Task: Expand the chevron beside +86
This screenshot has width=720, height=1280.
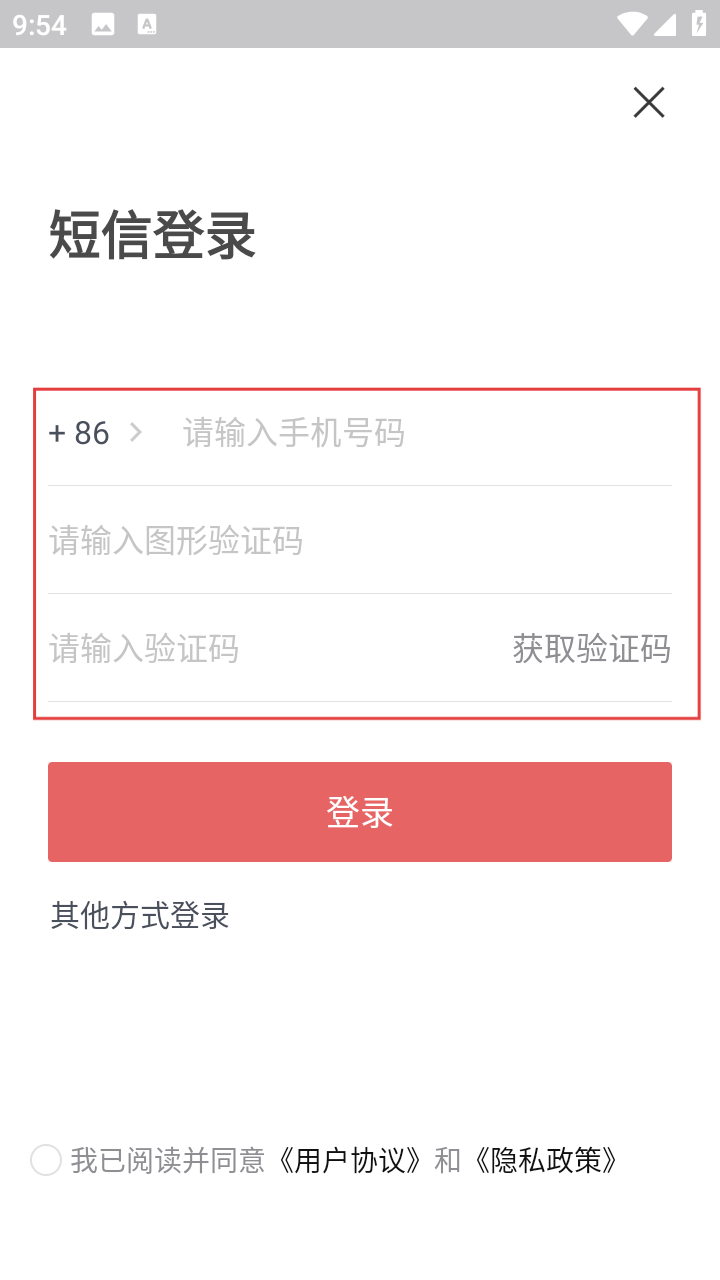Action: (x=136, y=433)
